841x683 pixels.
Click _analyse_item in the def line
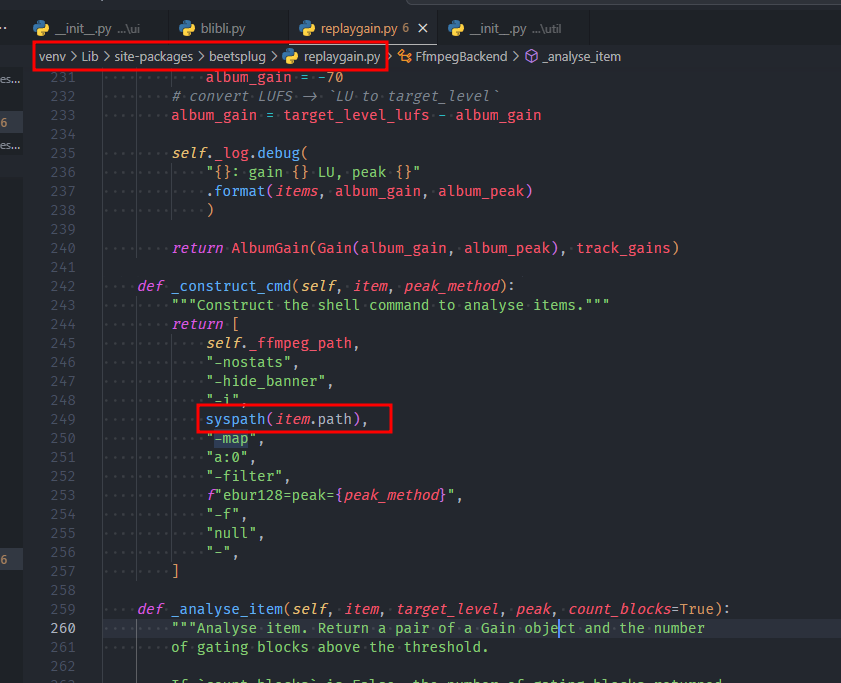point(227,609)
